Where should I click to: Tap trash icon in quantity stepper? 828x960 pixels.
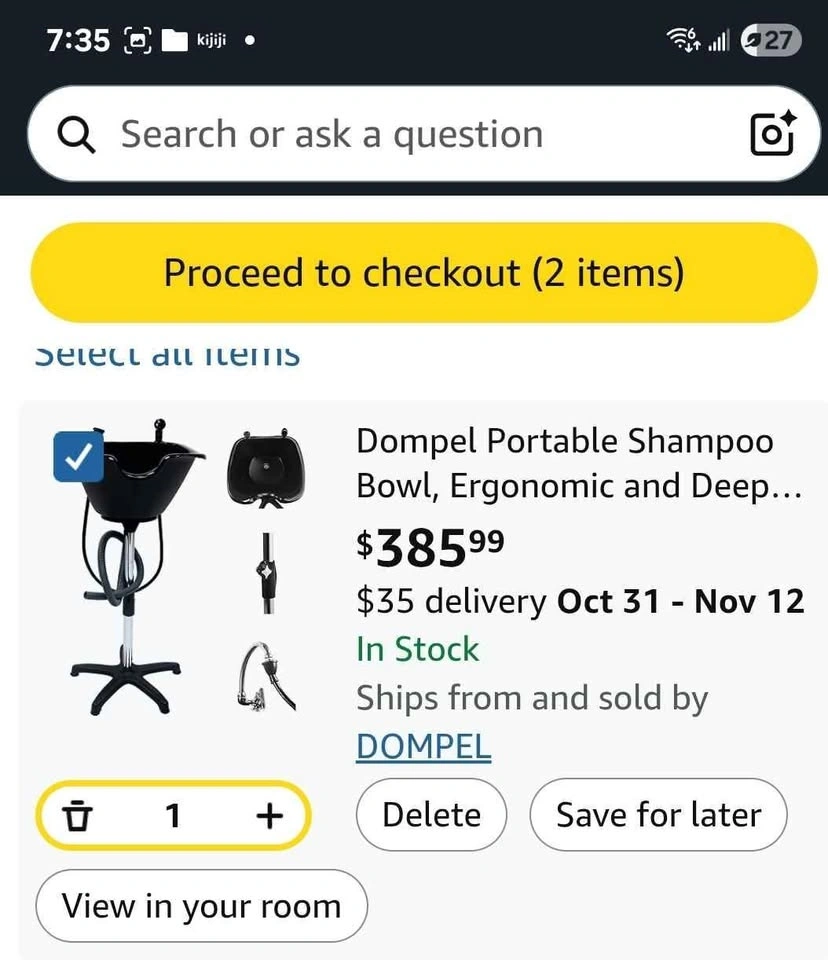(x=77, y=816)
